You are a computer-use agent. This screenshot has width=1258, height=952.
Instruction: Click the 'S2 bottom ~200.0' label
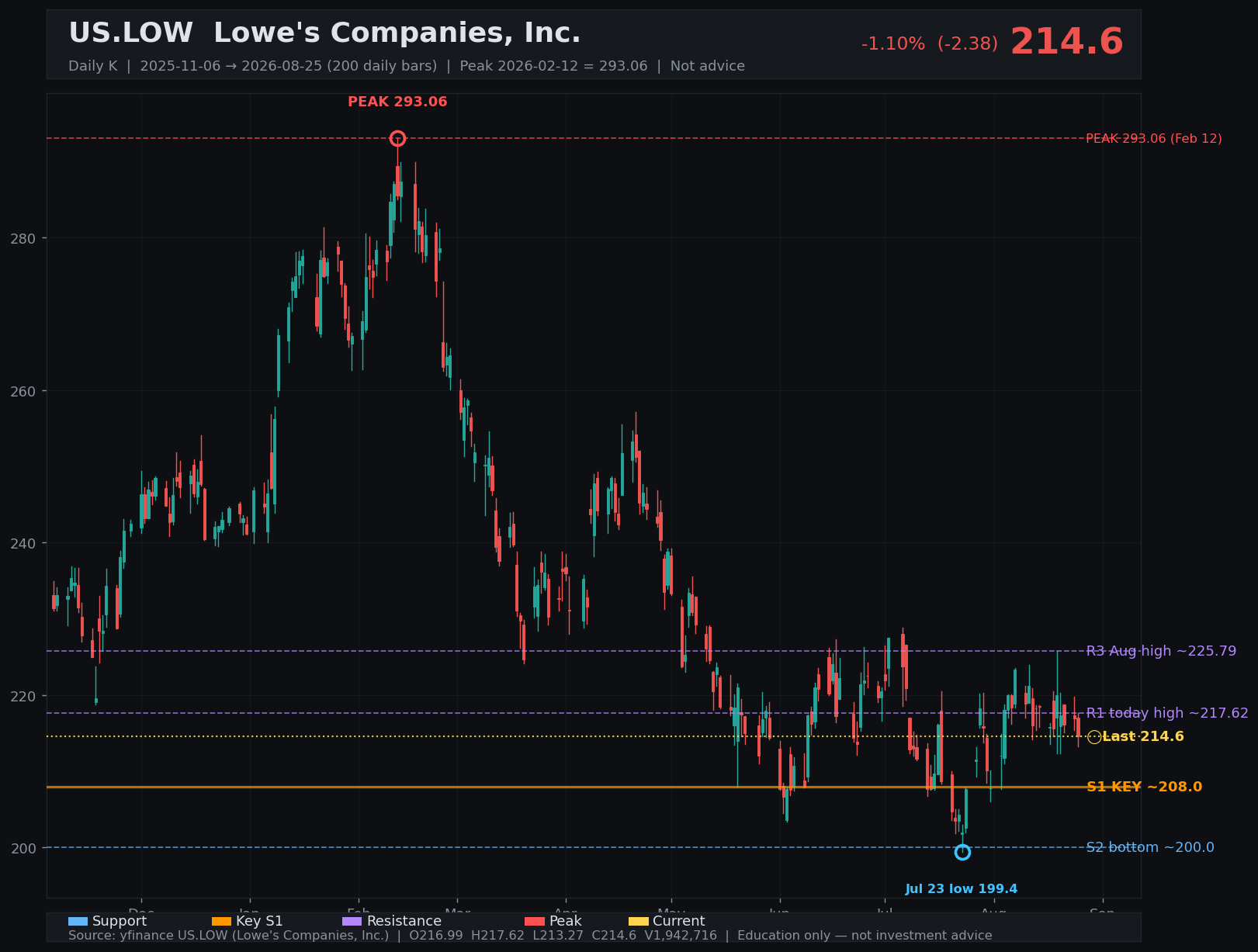coord(1150,847)
